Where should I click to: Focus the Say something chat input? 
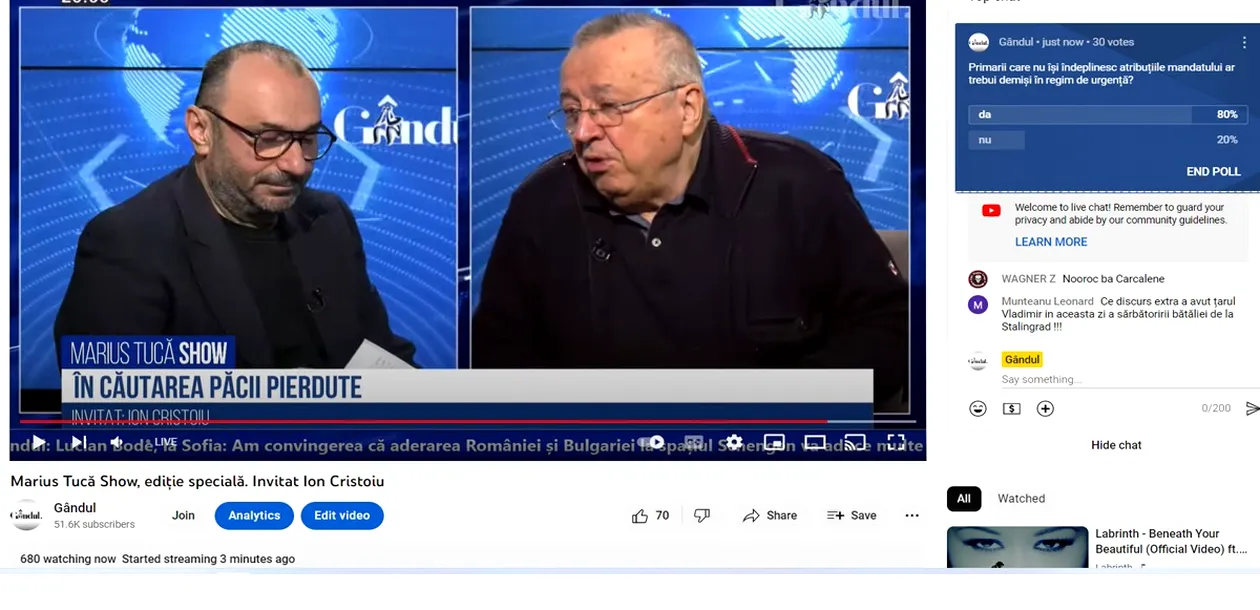pyautogui.click(x=1097, y=380)
